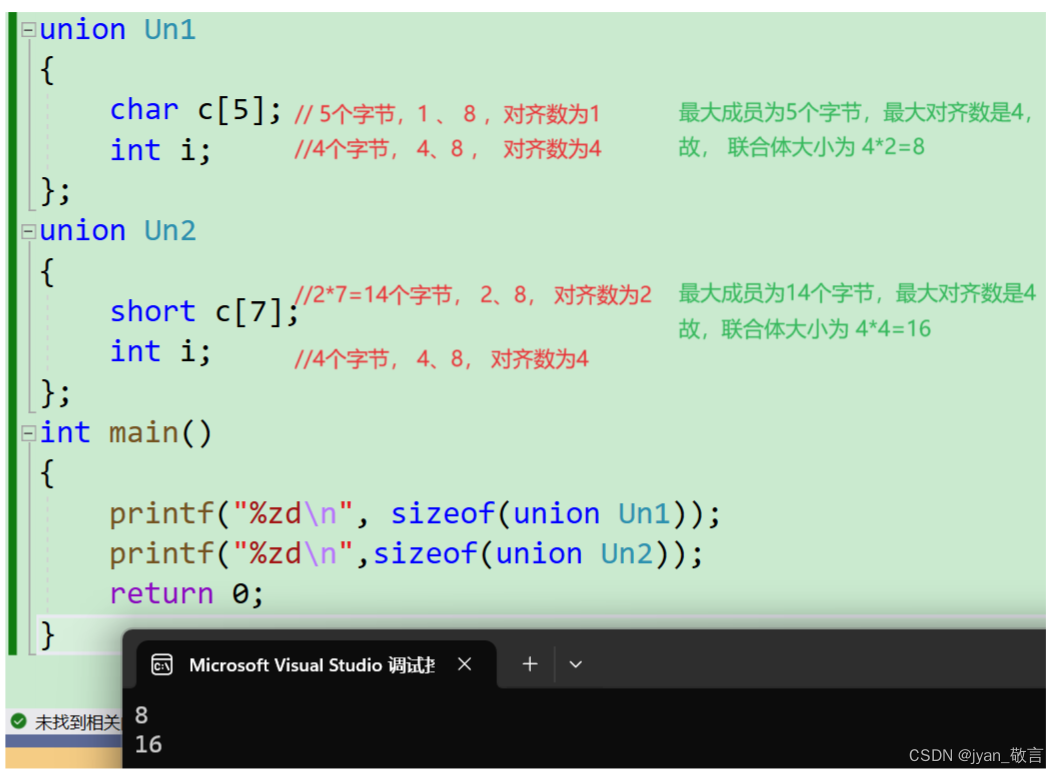Click the '未找到相关' status bar text
The image size is (1060, 775).
coord(77,723)
